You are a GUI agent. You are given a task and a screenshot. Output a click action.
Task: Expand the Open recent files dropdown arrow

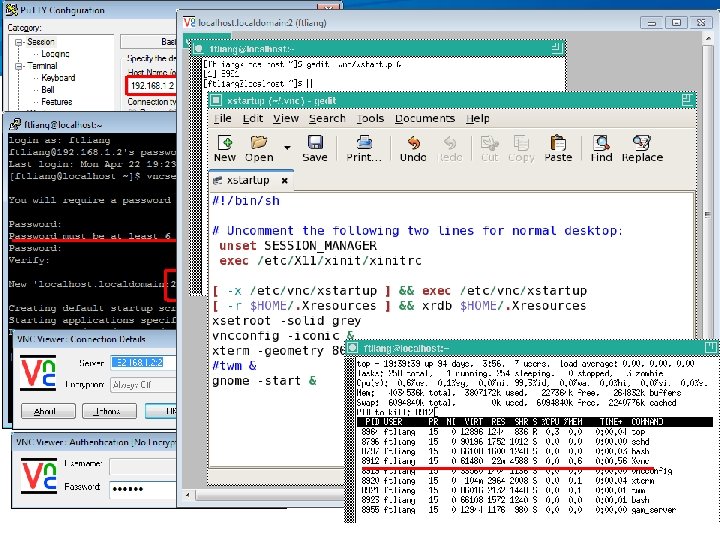coord(287,146)
